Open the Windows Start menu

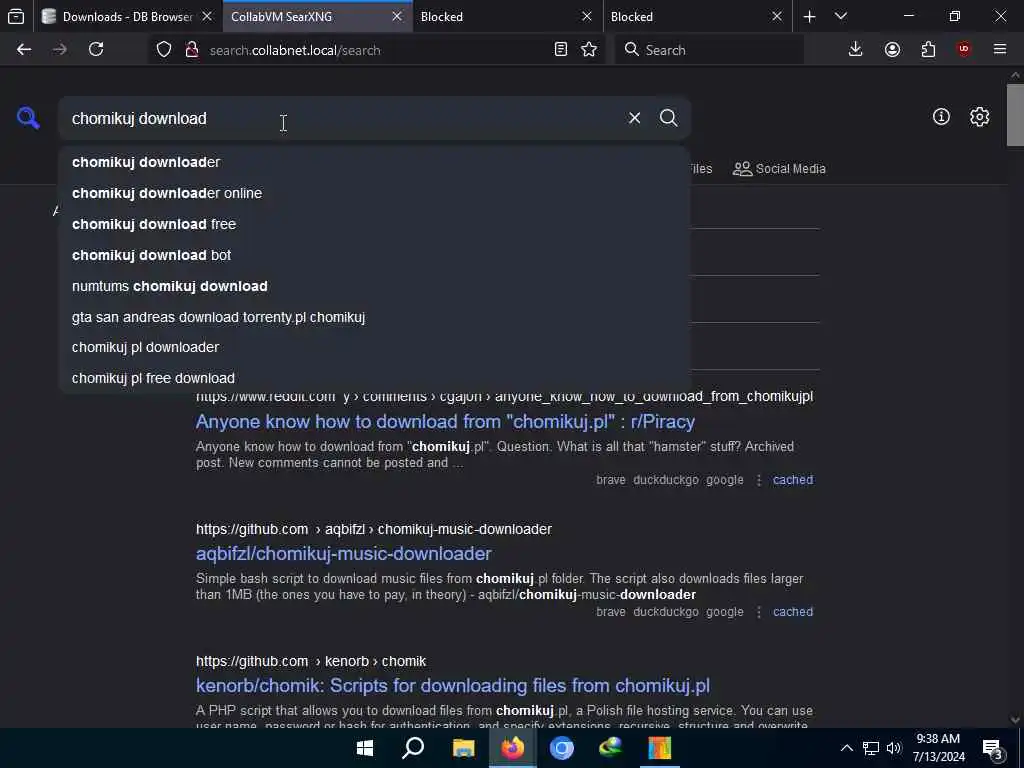pyautogui.click(x=365, y=748)
